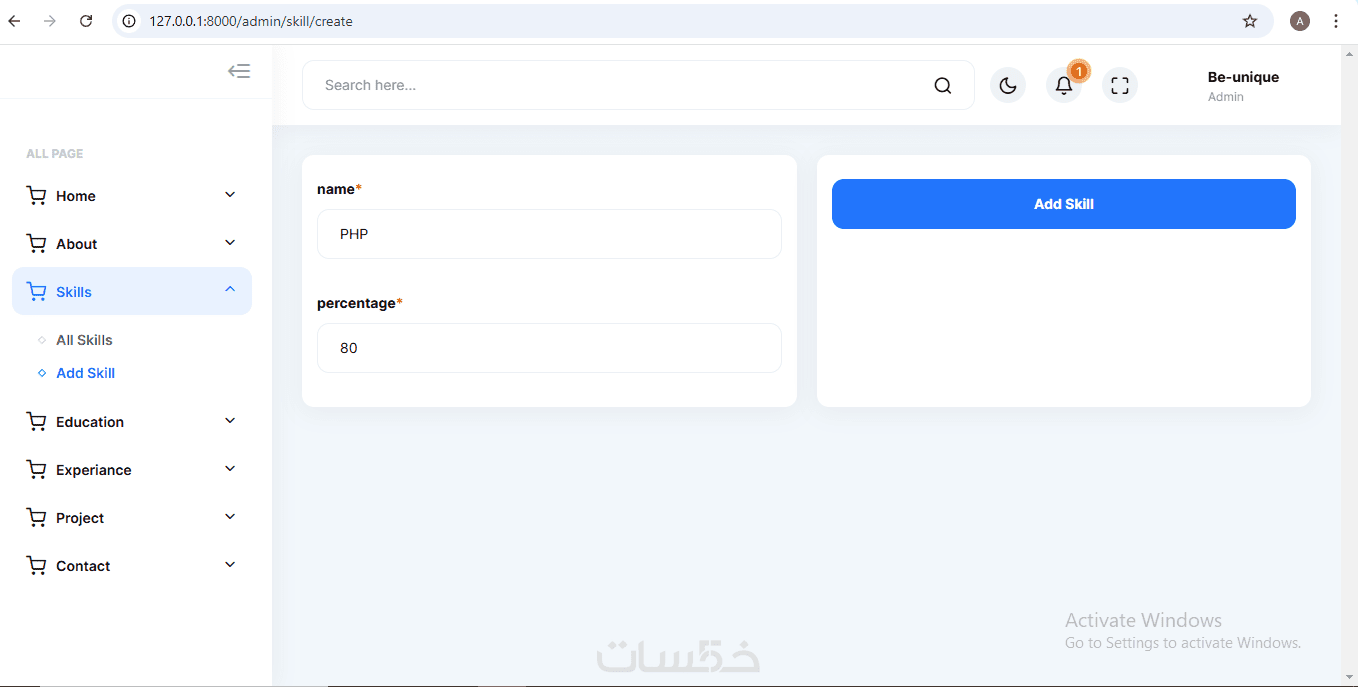Select the Add Skill submenu link
This screenshot has height=687, width=1358.
pos(85,373)
